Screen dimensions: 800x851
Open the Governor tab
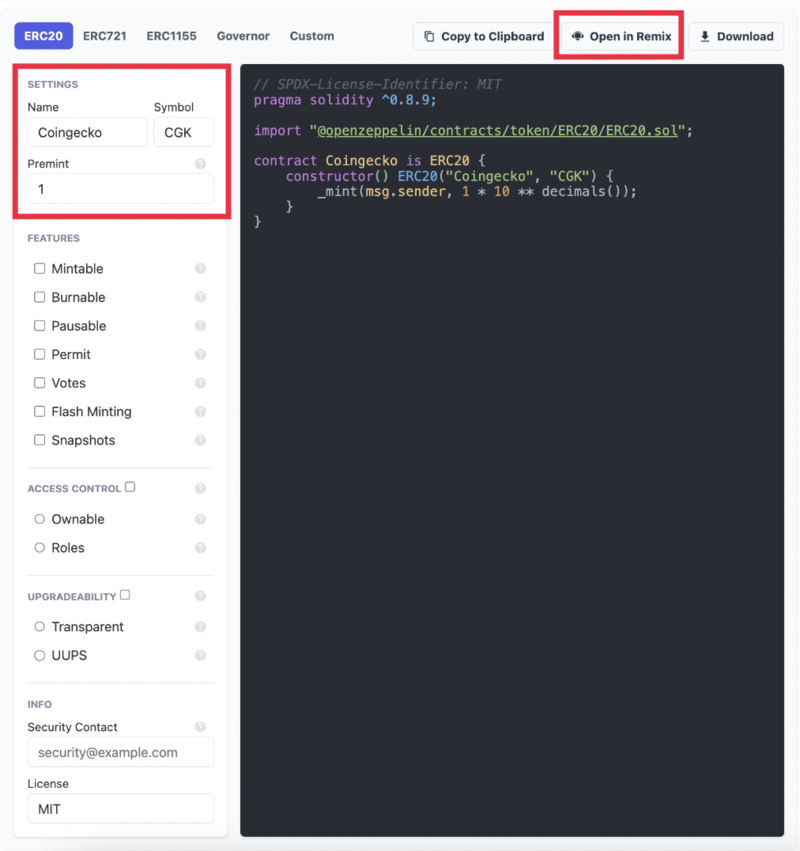coord(243,36)
